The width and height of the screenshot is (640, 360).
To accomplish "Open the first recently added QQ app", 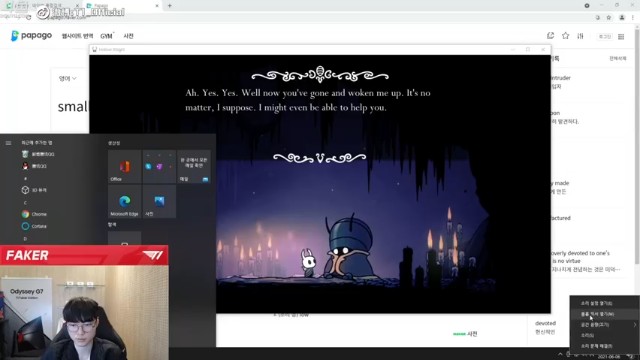I will (38, 154).
